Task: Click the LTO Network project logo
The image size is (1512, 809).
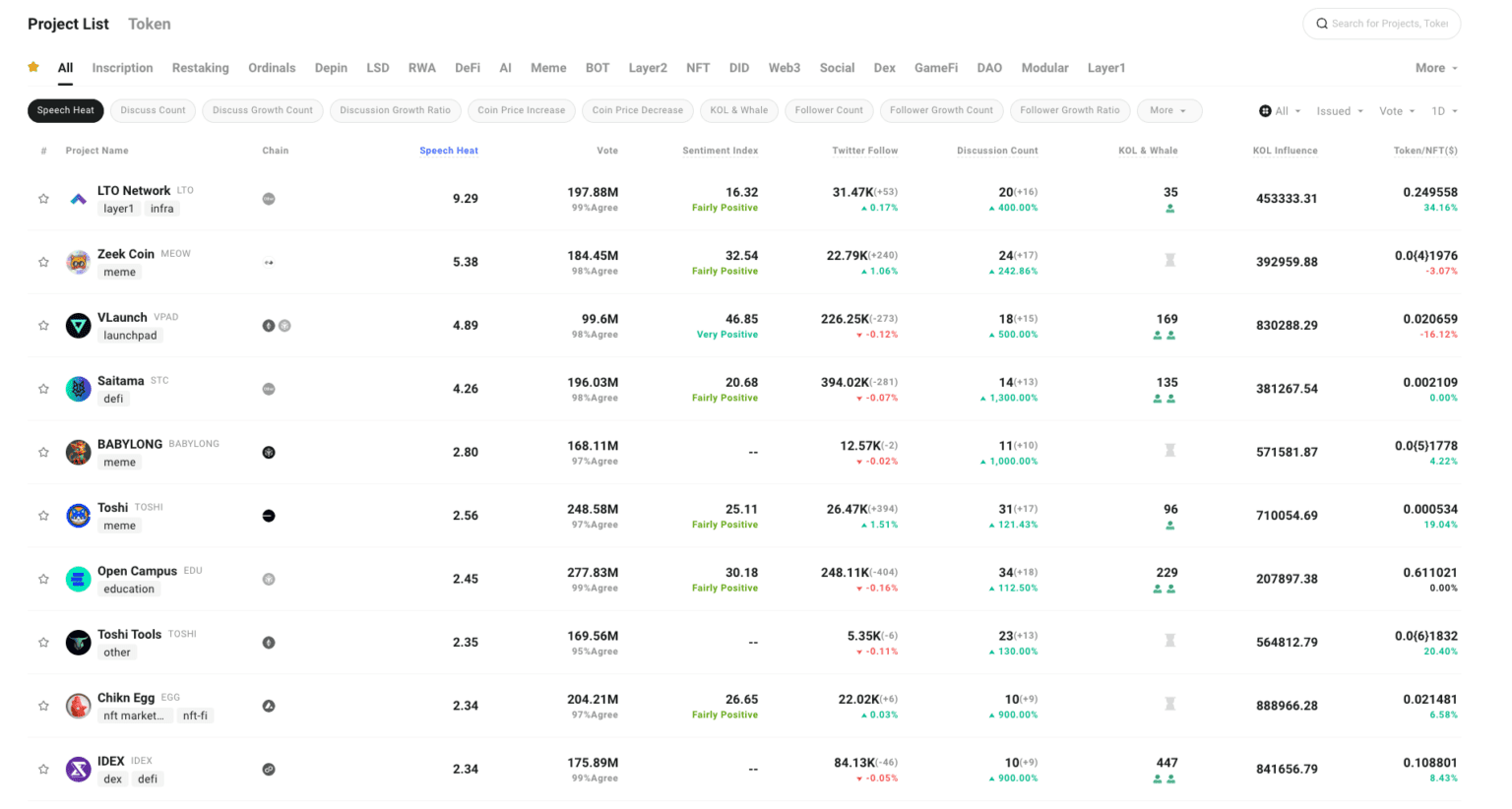Action: [79, 199]
